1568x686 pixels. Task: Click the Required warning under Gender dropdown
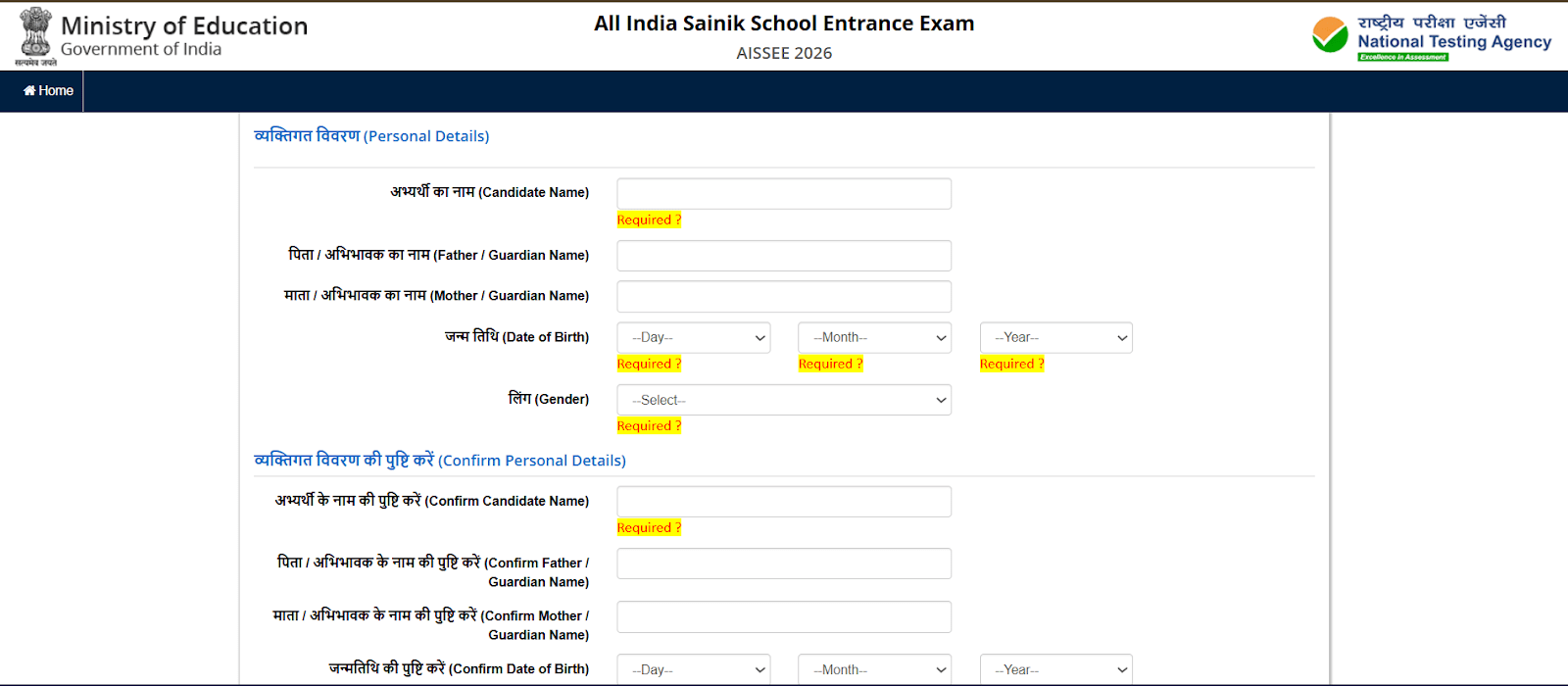point(649,426)
